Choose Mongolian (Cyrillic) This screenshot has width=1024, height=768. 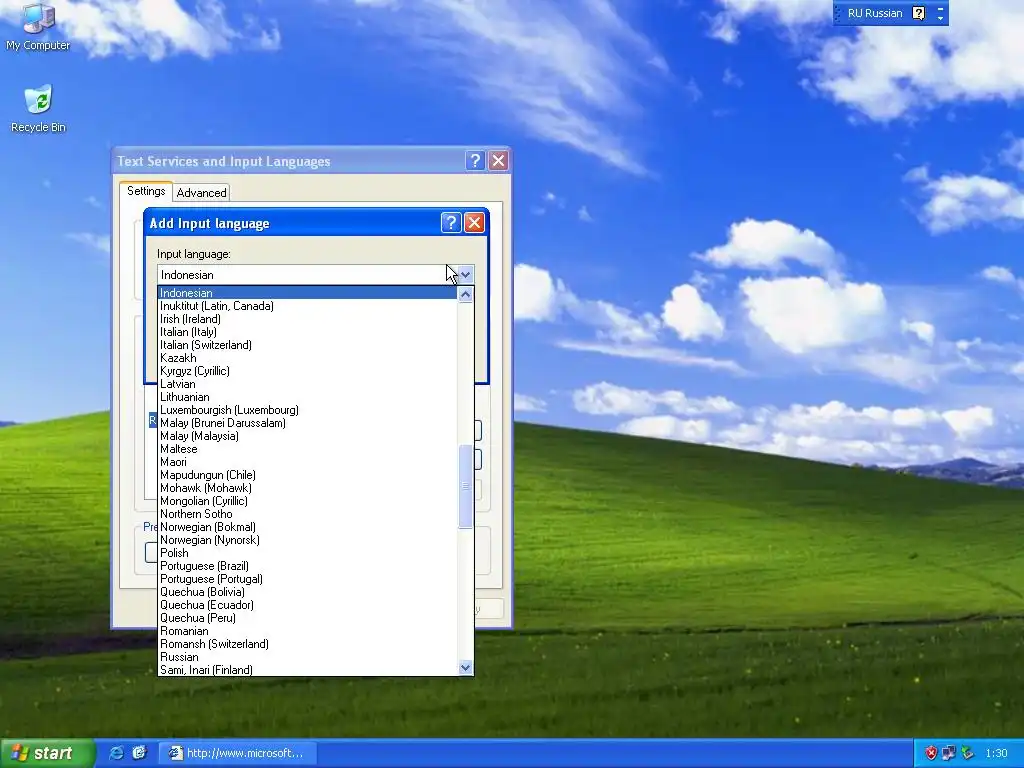click(x=308, y=501)
